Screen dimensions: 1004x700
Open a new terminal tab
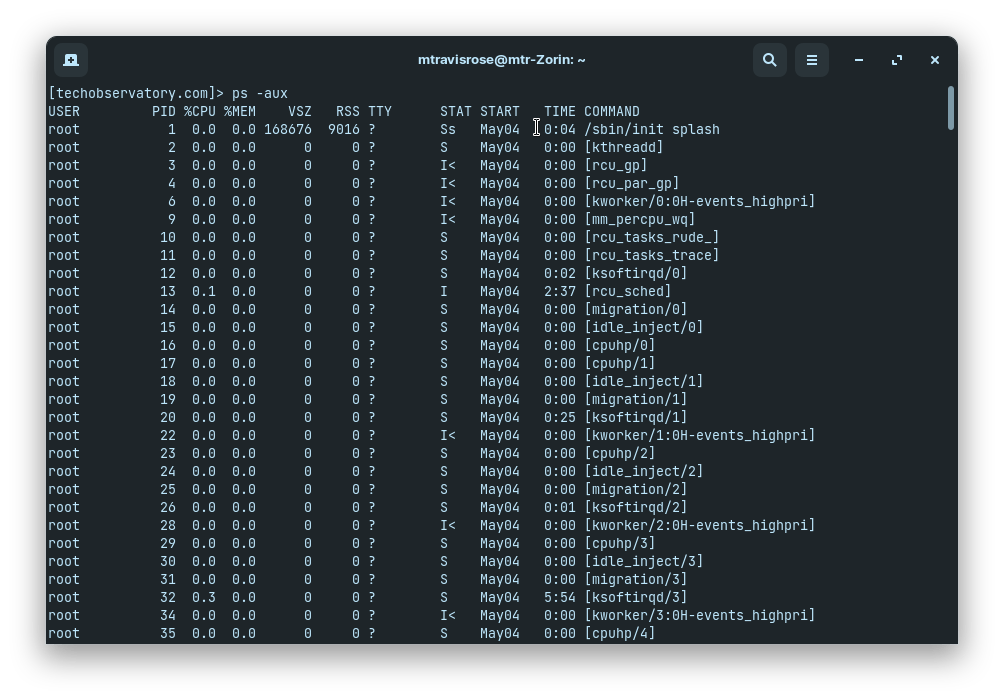pos(70,60)
